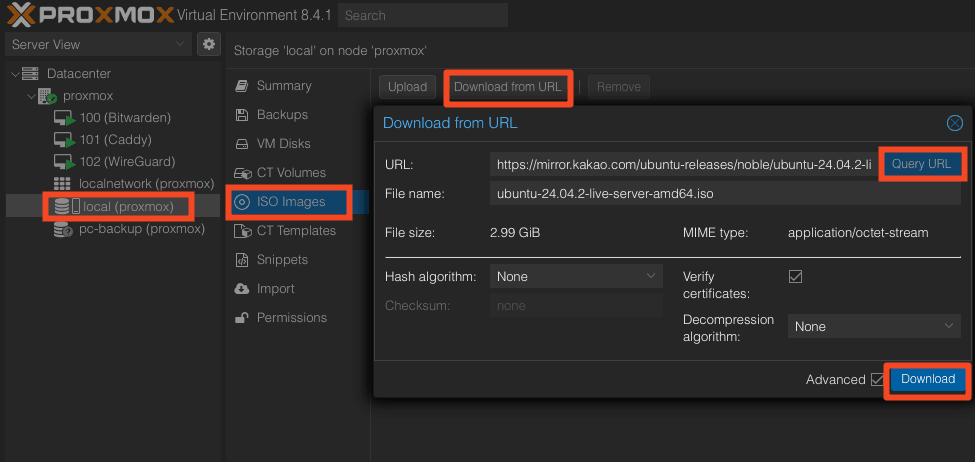The width and height of the screenshot is (975, 462).
Task: Open the CT Volumes section
Action: click(x=291, y=173)
